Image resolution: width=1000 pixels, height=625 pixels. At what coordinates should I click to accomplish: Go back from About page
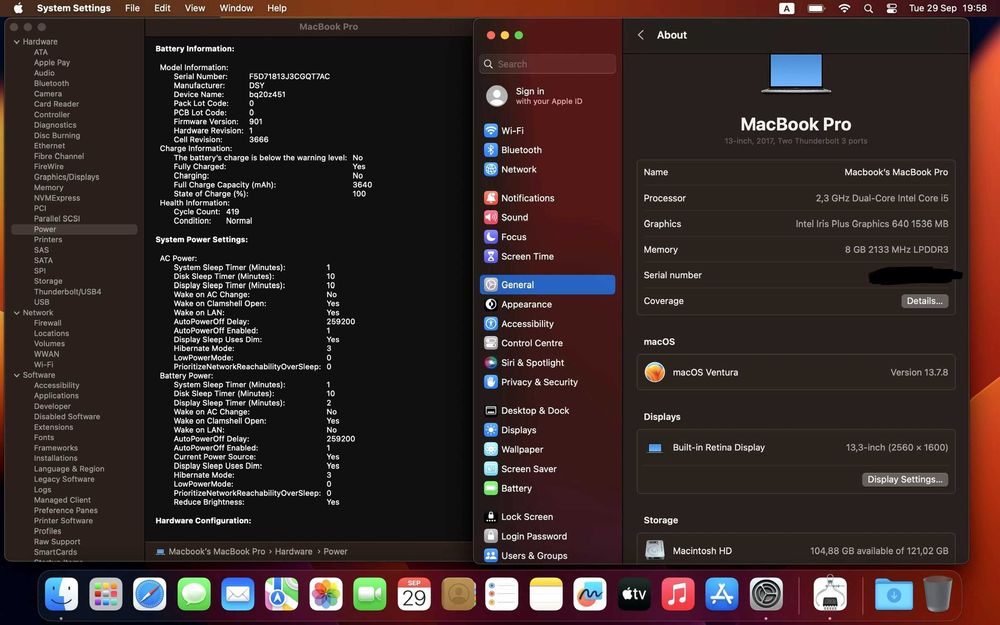pos(641,35)
